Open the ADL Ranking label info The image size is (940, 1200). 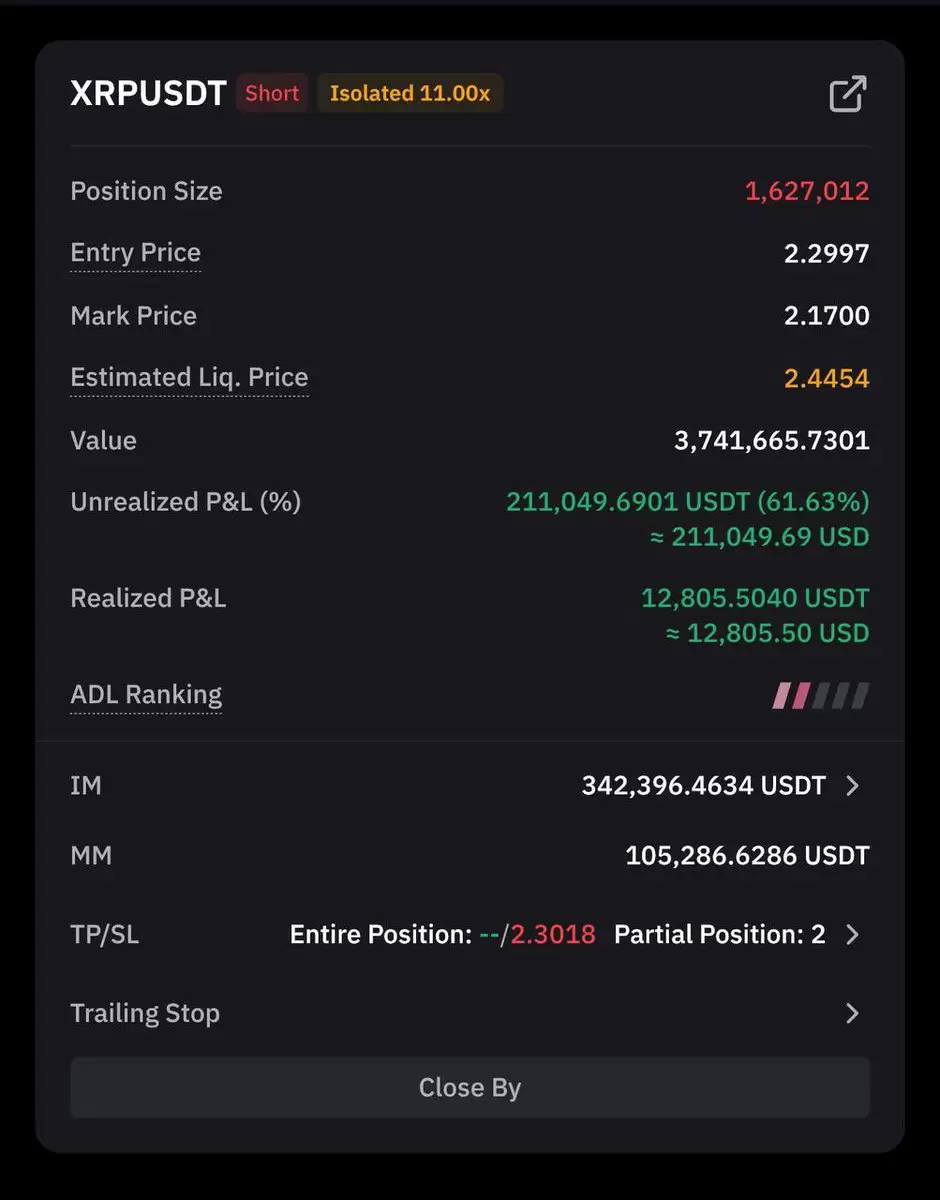tap(146, 695)
